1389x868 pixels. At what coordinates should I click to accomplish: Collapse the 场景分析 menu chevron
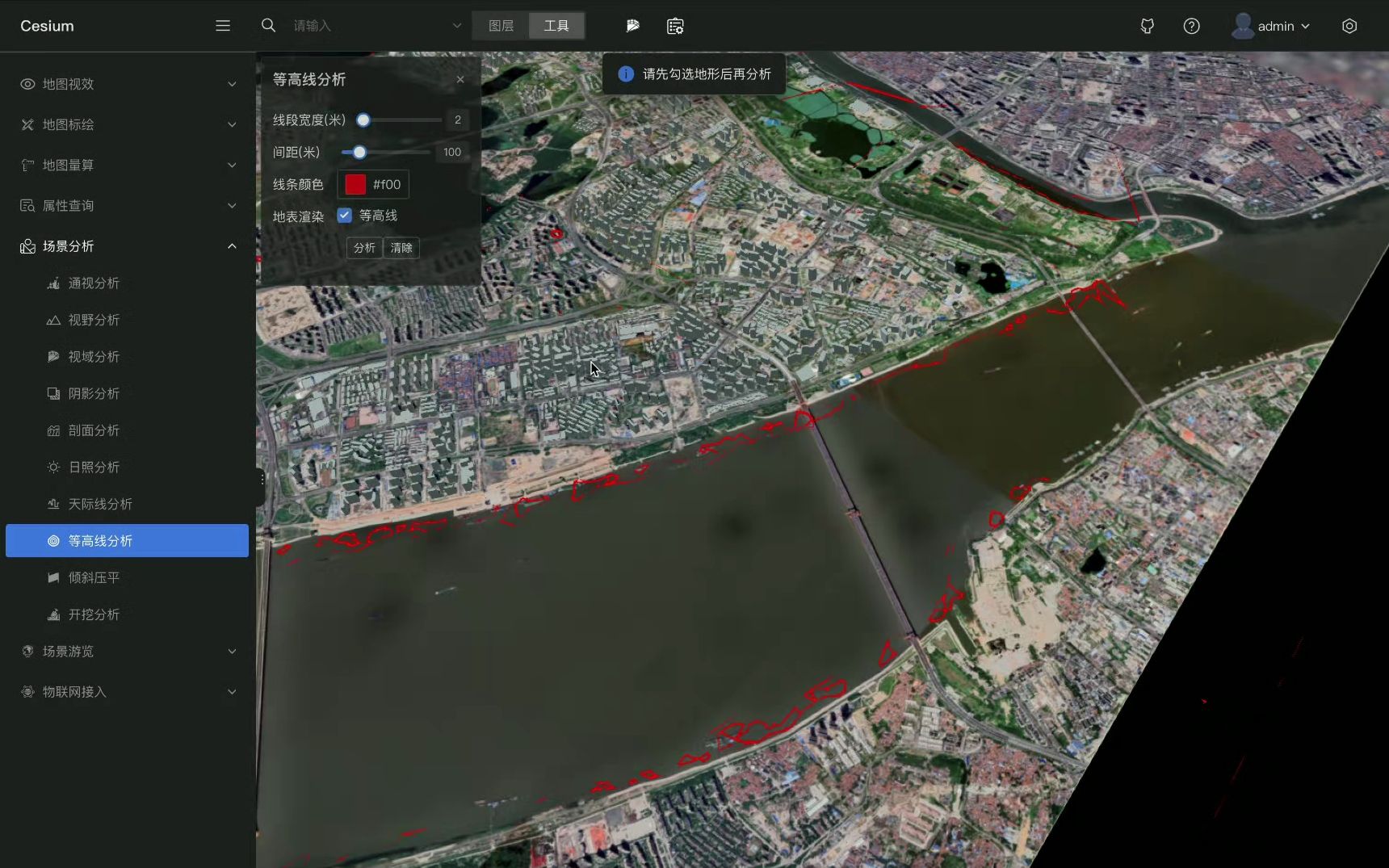232,245
